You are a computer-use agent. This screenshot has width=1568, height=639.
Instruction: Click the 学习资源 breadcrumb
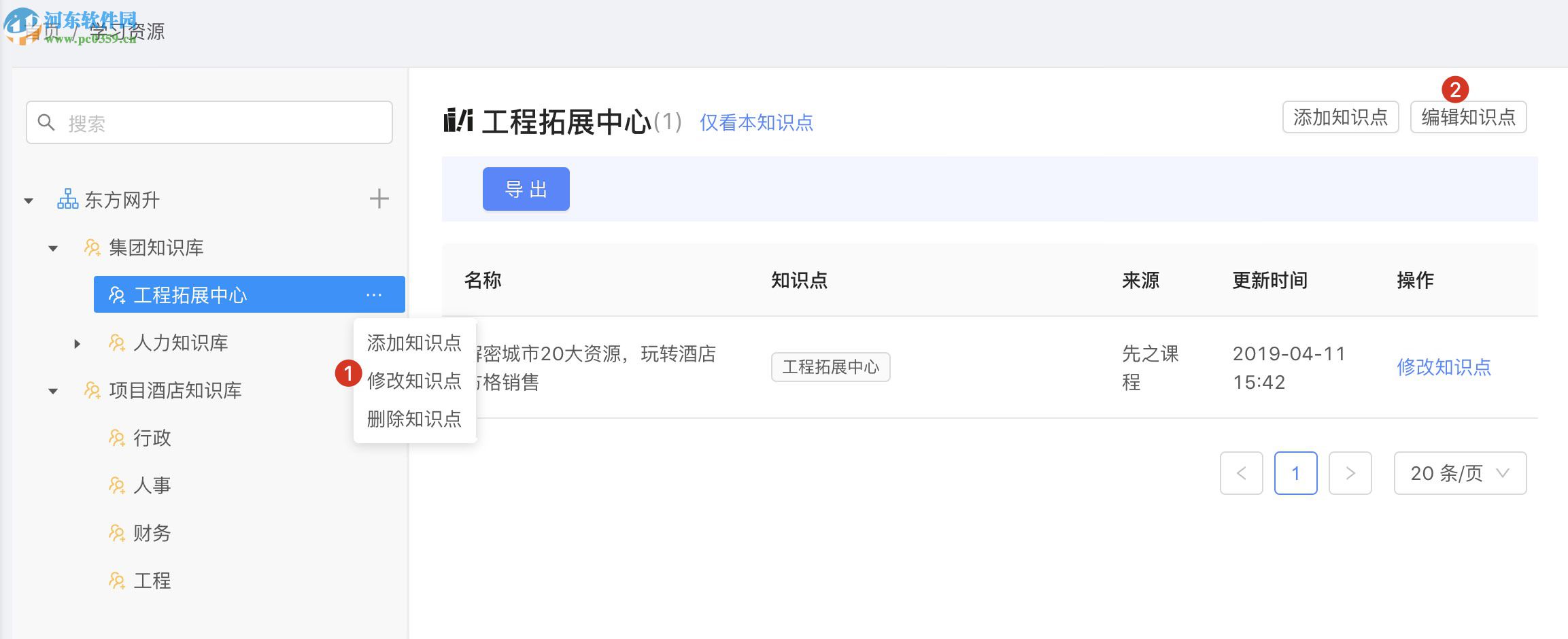point(127,31)
